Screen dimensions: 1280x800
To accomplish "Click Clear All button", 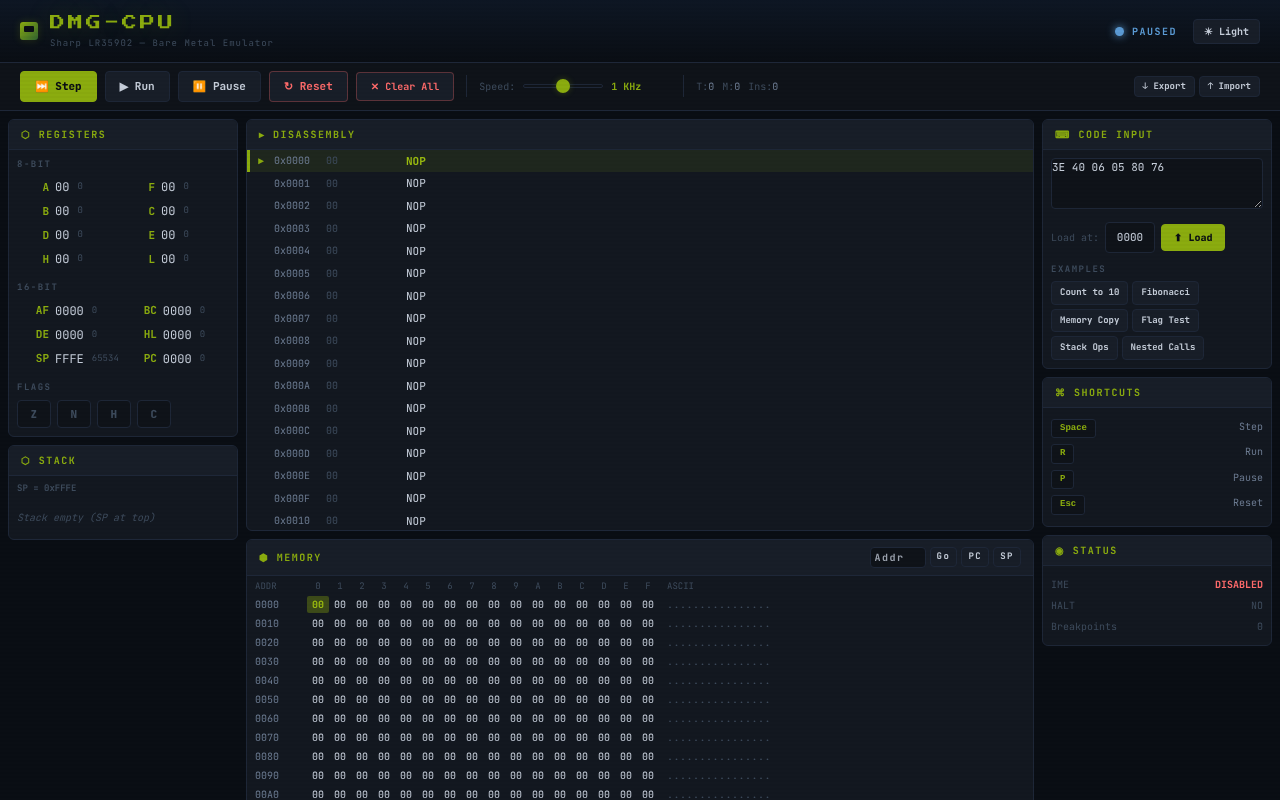I will tap(405, 86).
